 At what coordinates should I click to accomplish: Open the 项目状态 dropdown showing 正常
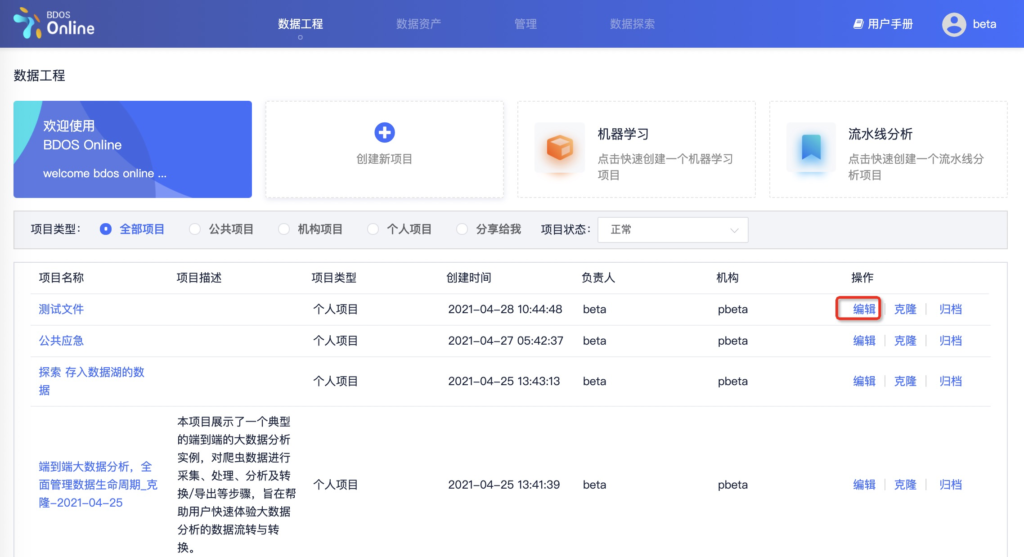(673, 230)
